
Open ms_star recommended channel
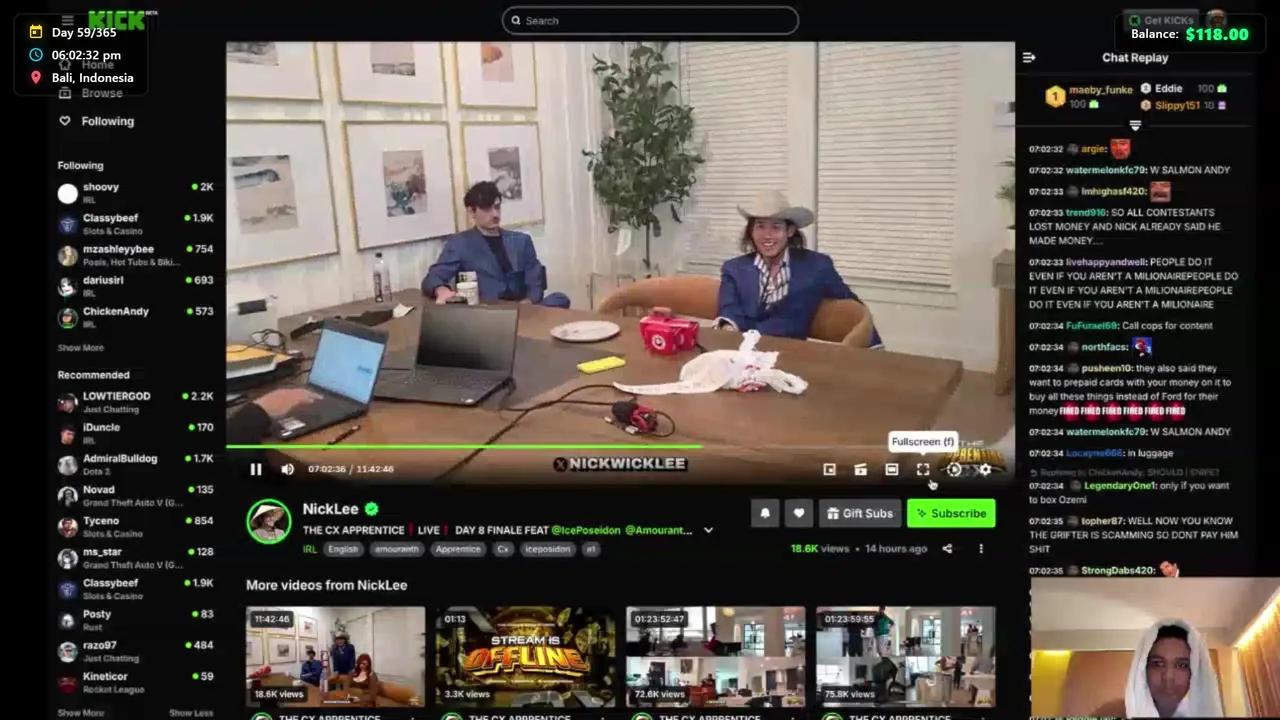pos(135,558)
